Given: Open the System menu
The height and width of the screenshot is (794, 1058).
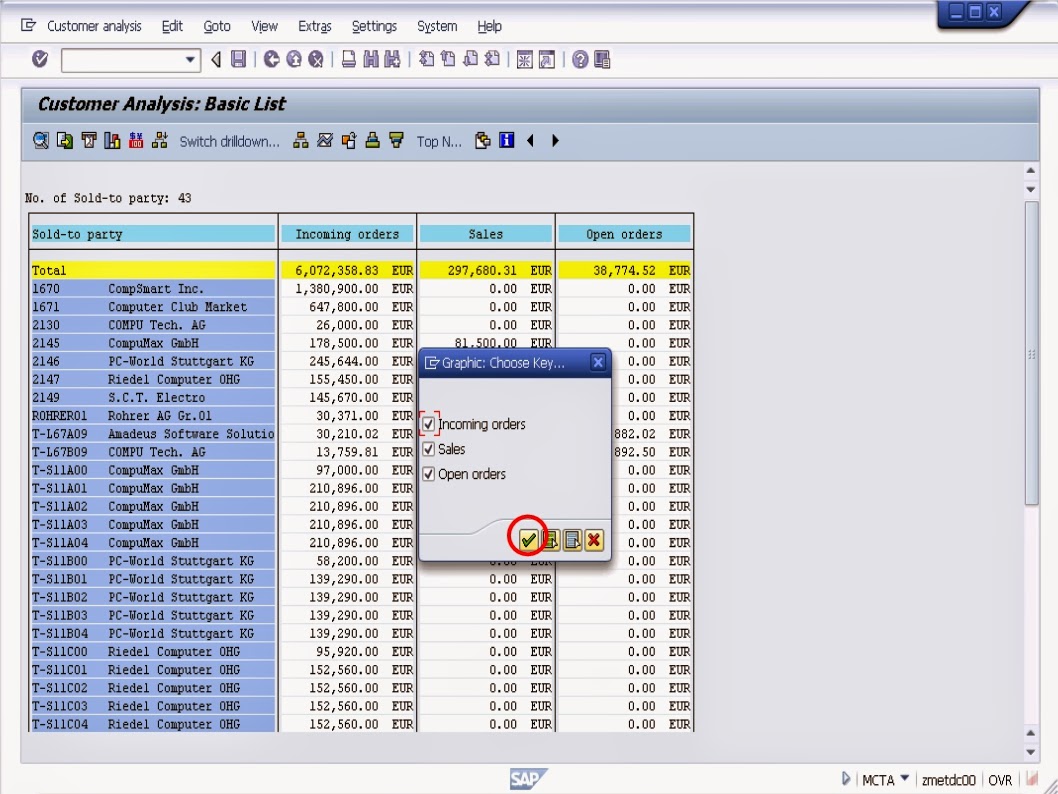Looking at the screenshot, I should tap(437, 26).
